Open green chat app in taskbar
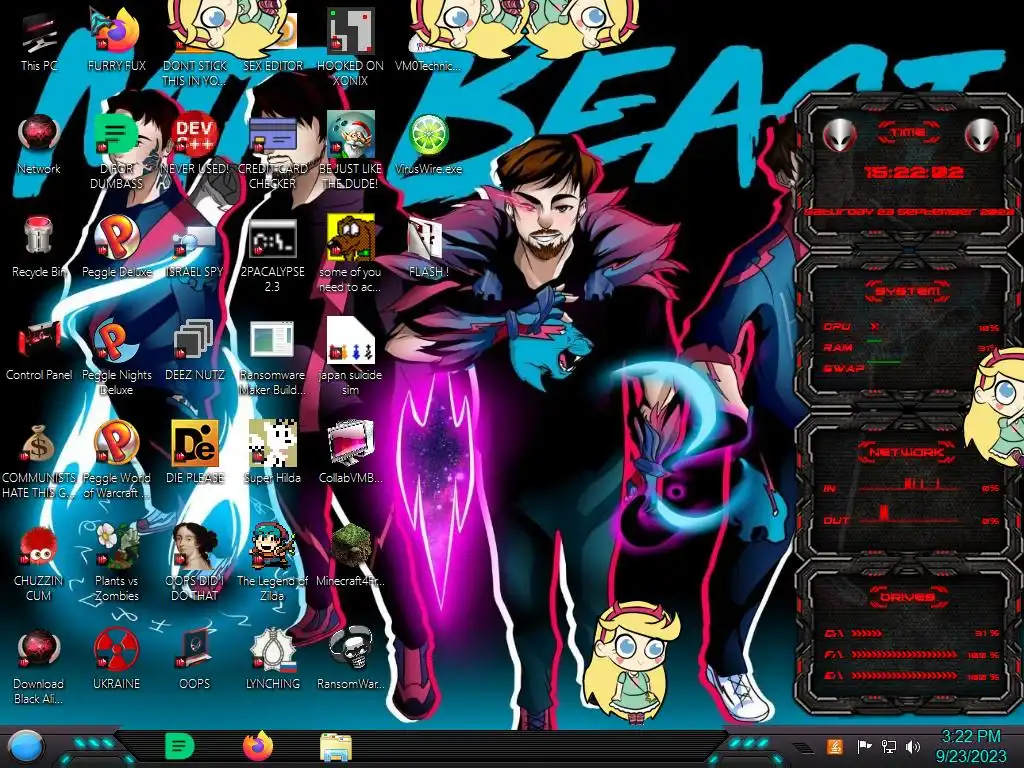This screenshot has height=768, width=1024. 179,746
